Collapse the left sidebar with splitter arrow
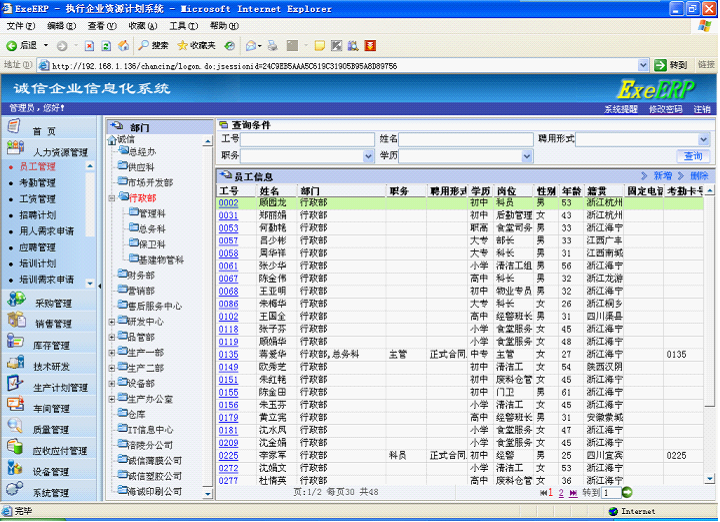Screen dimensions: 720x522 click(x=100, y=286)
